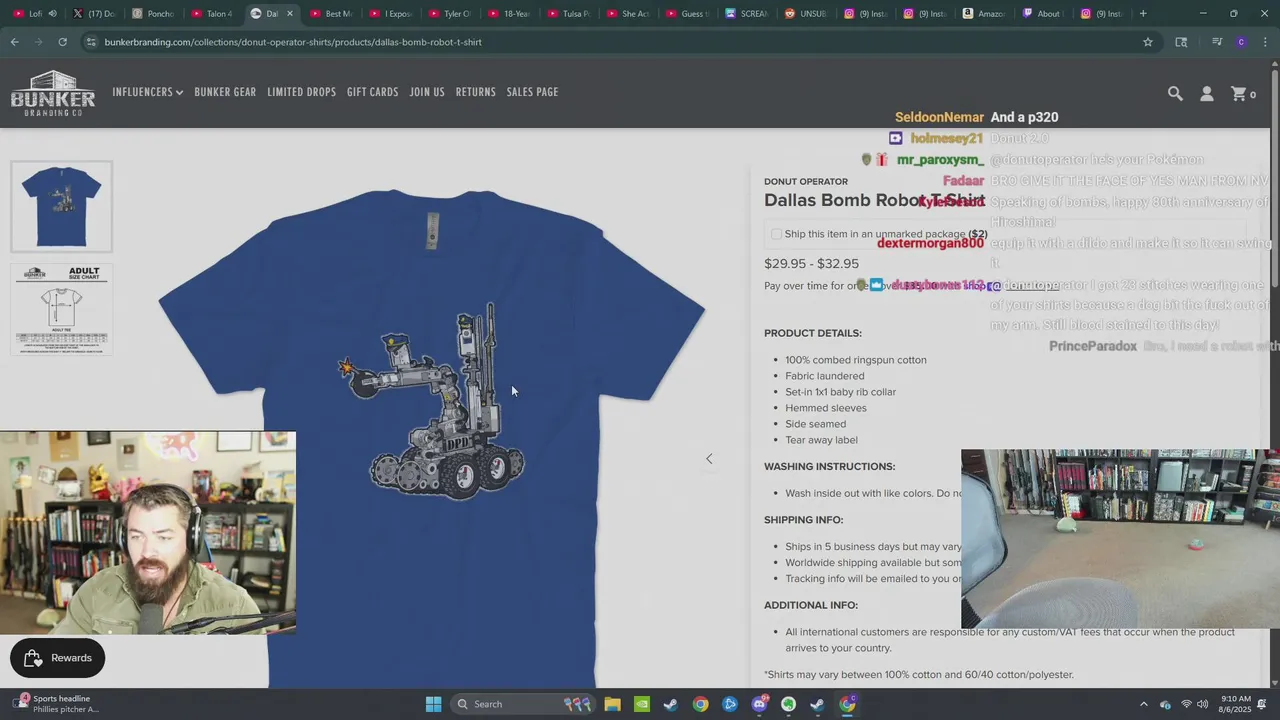The image size is (1280, 720).
Task: Open the site search magnifier icon
Action: tap(1175, 93)
